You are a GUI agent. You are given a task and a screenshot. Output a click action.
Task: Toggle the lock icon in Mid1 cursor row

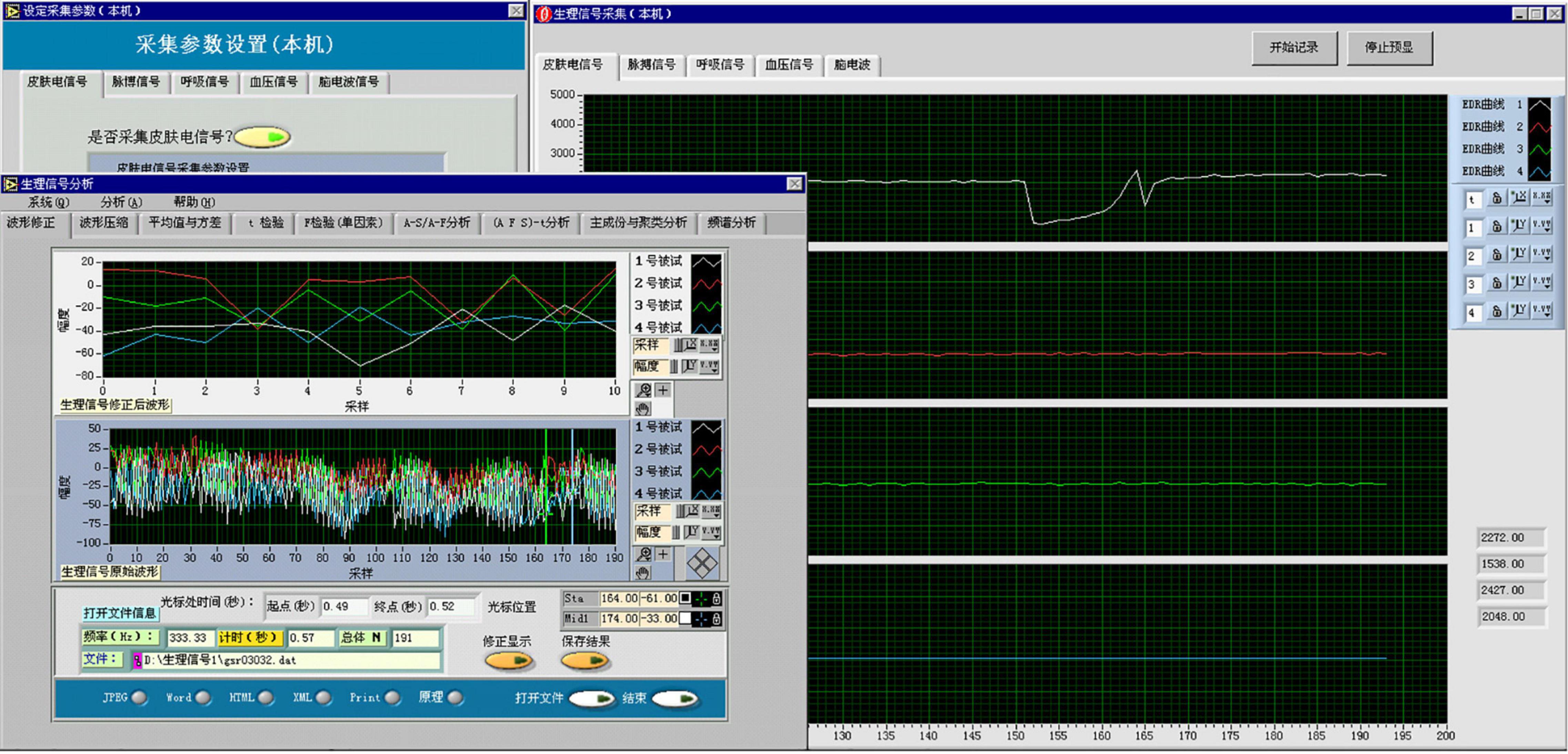[717, 619]
